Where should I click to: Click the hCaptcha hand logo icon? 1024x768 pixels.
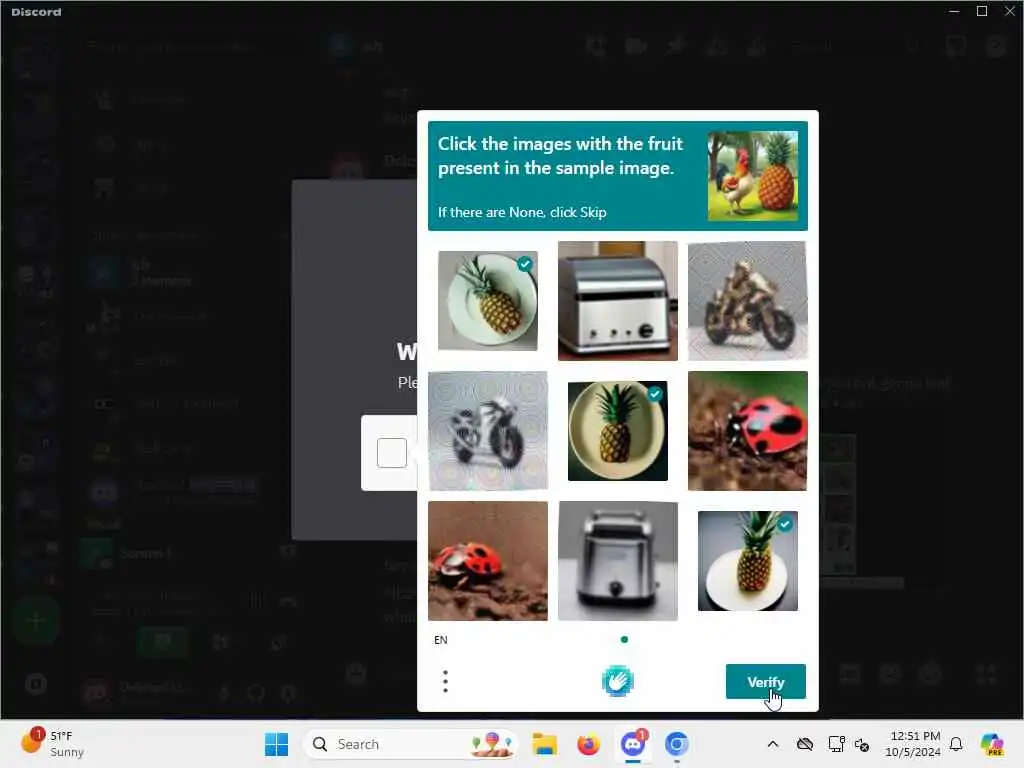tap(617, 681)
